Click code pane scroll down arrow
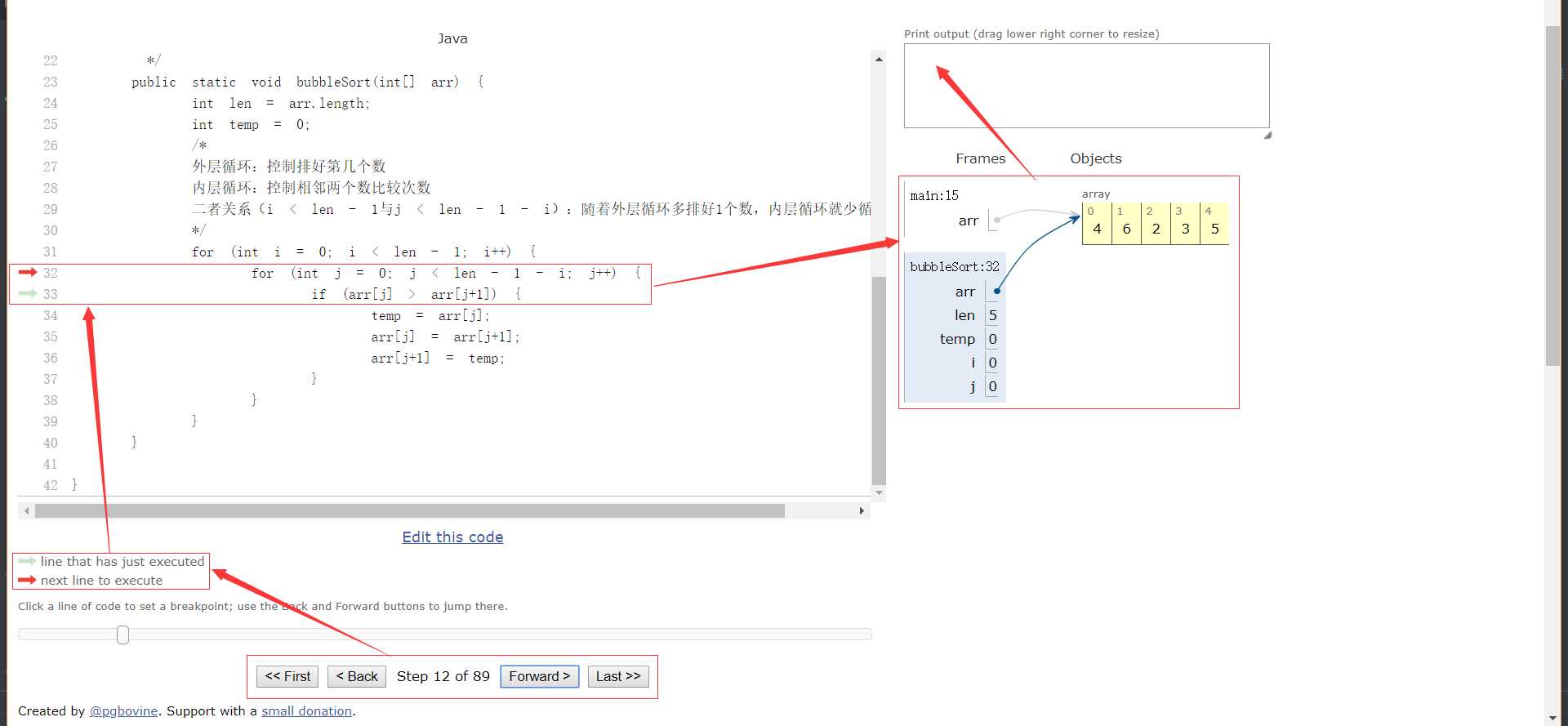The width and height of the screenshot is (1568, 726). tap(879, 492)
